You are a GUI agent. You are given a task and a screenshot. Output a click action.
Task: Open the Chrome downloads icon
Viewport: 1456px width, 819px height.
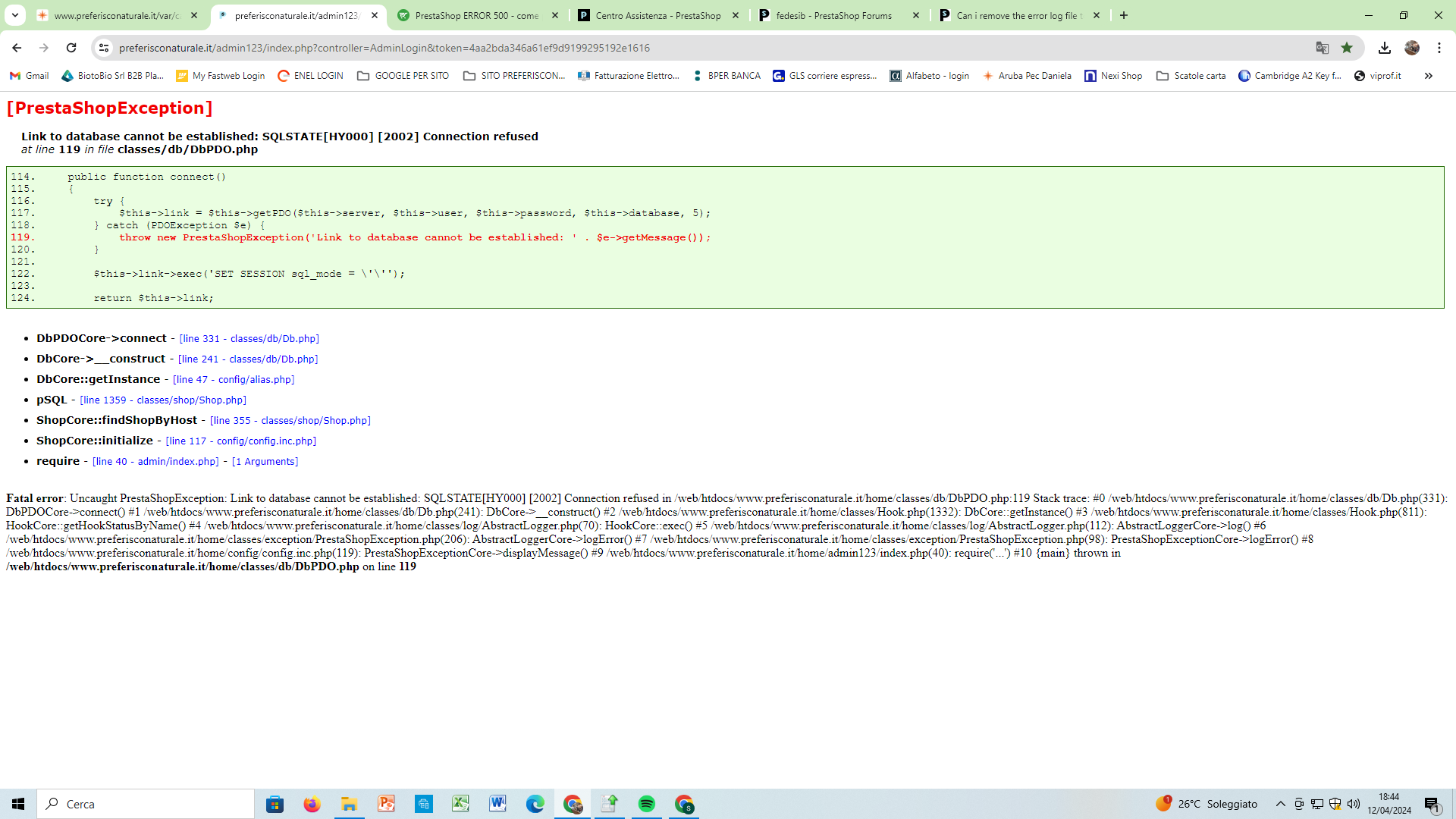1385,48
